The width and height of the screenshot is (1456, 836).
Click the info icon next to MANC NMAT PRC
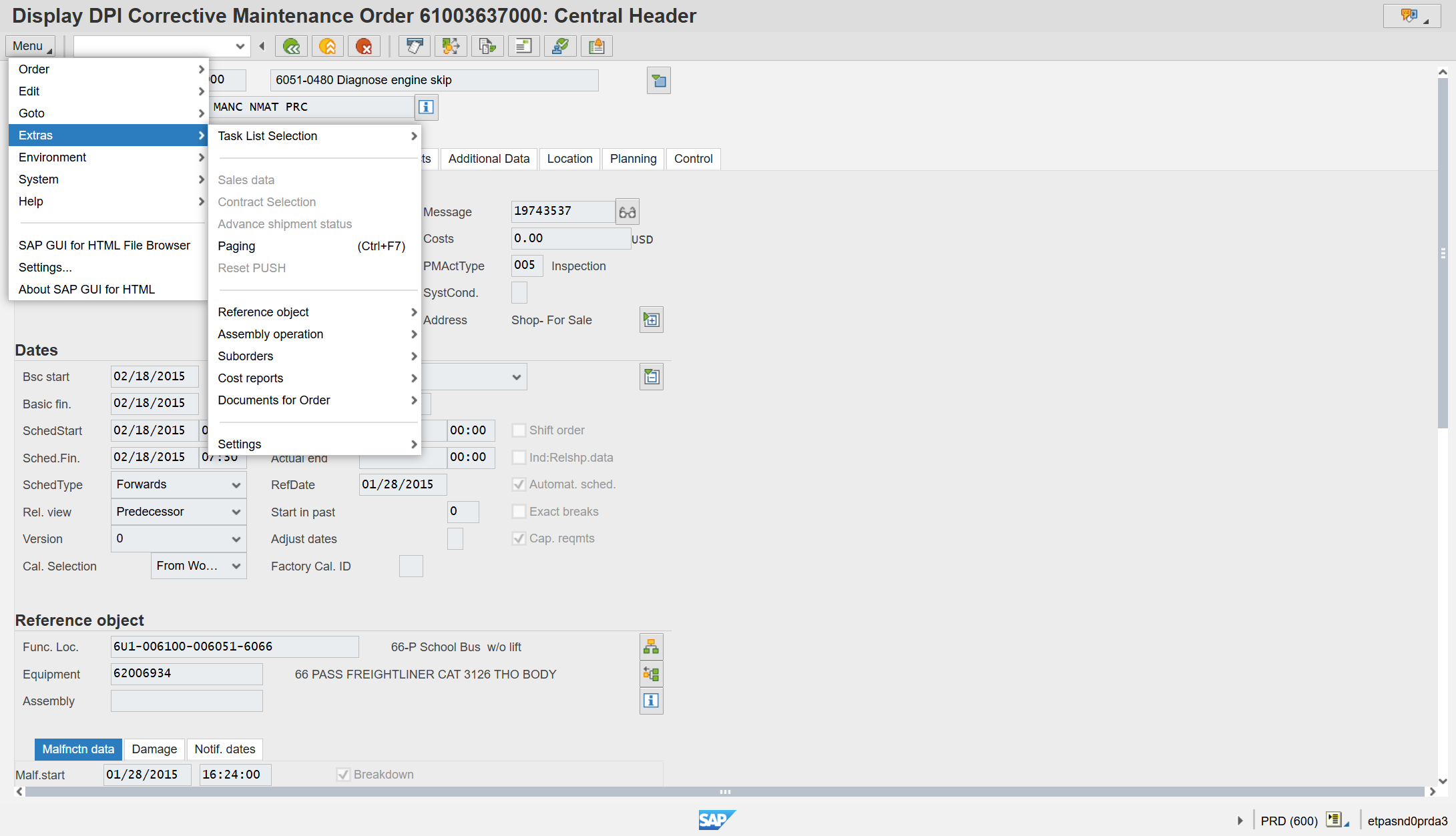[x=427, y=107]
